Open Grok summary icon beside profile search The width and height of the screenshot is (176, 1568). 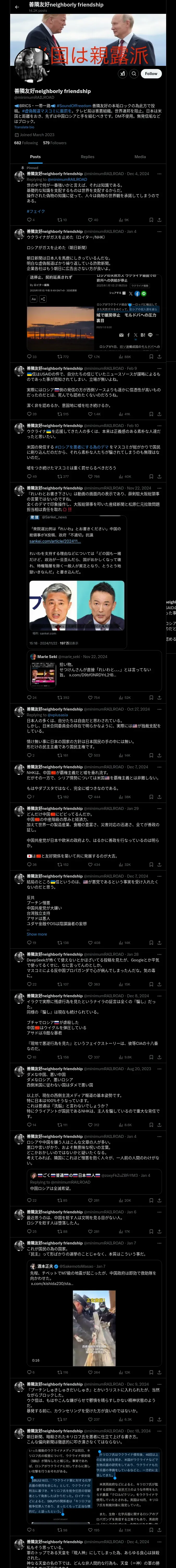coord(123,73)
